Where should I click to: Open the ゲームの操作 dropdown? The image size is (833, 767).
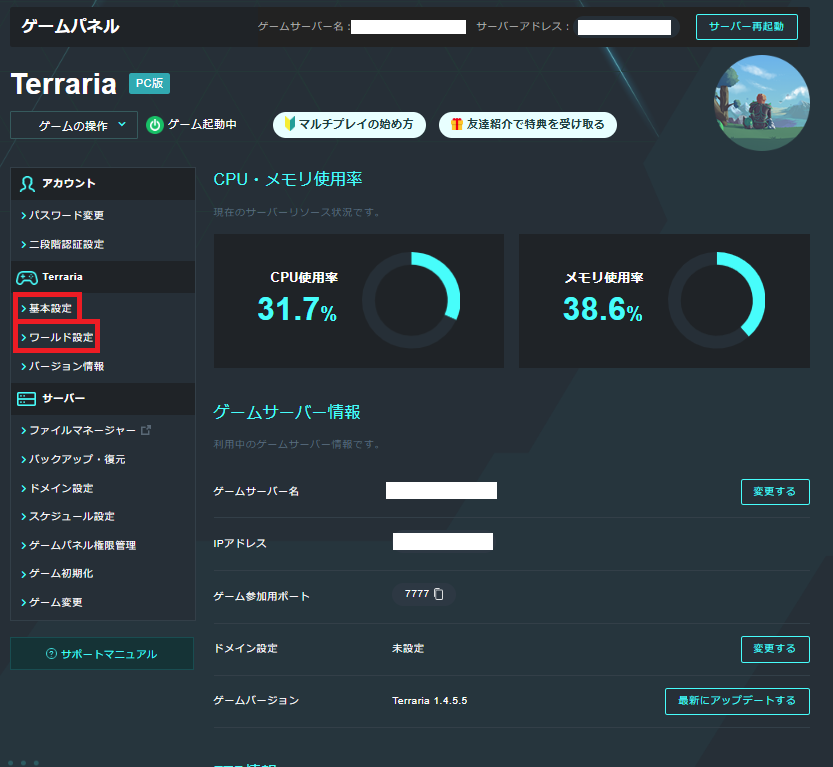74,125
